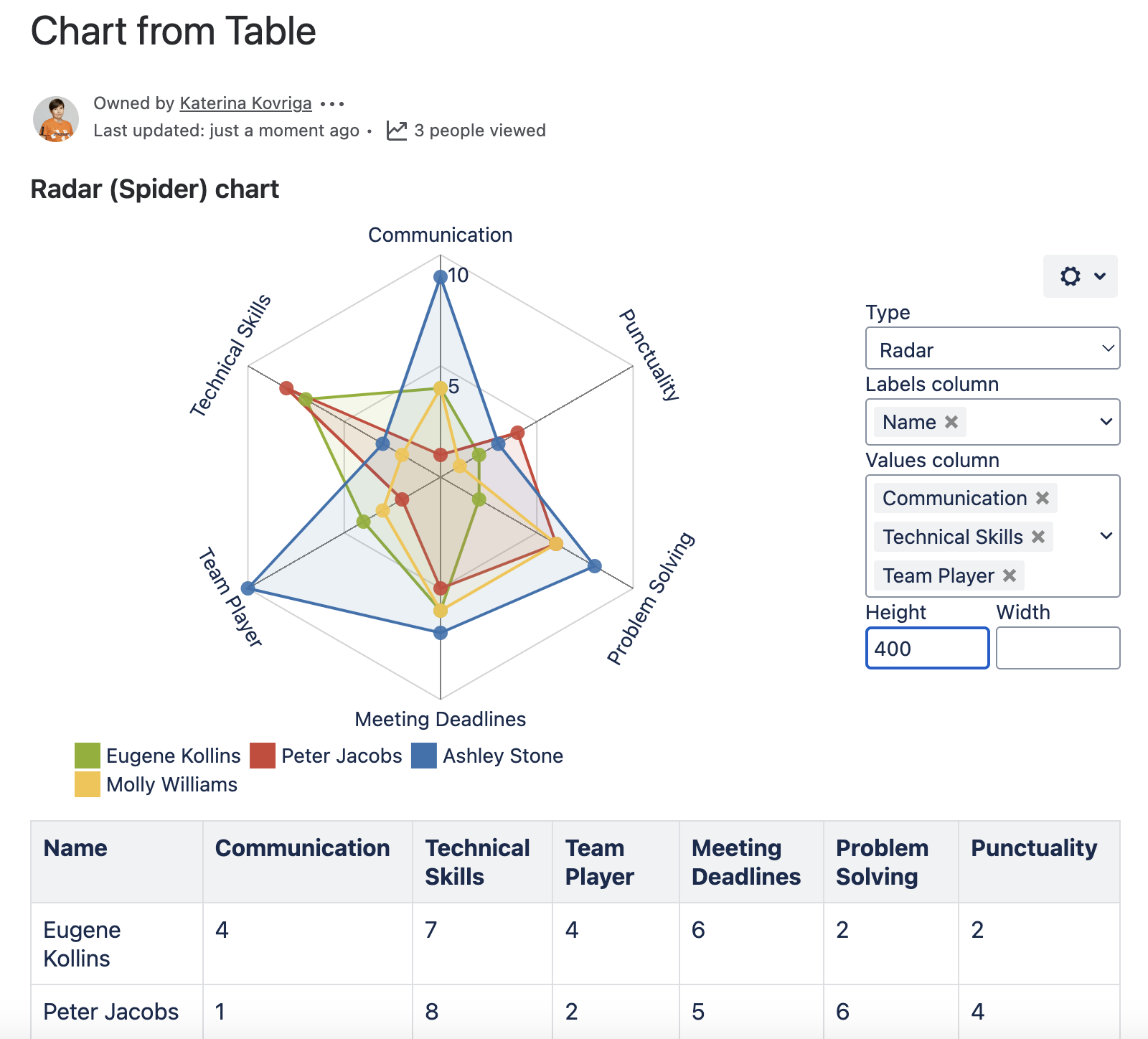Click the 3 people viewed link

pyautogui.click(x=479, y=131)
